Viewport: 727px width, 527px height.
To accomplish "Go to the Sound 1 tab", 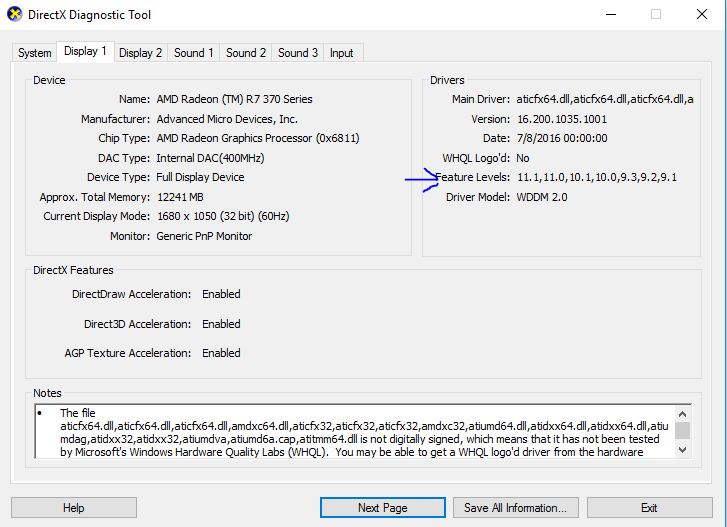I will 193,53.
